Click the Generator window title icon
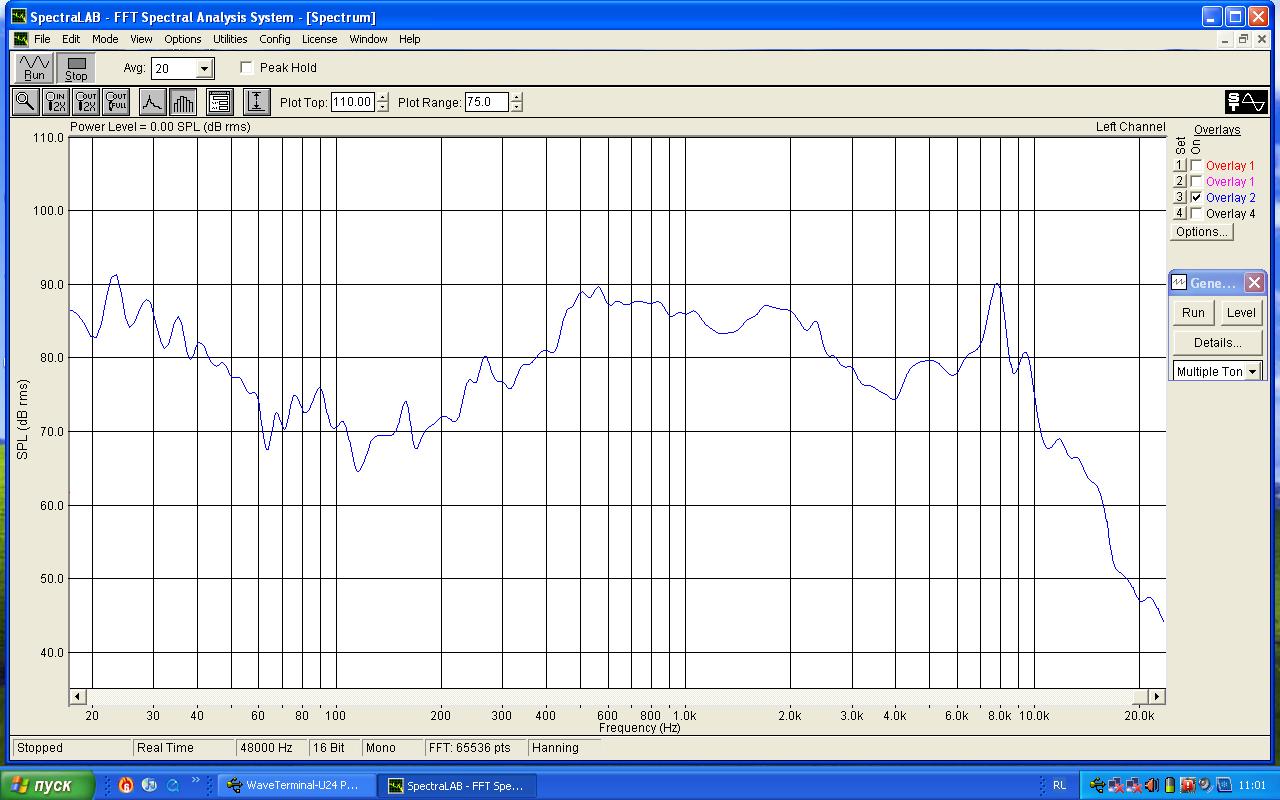 point(1179,283)
